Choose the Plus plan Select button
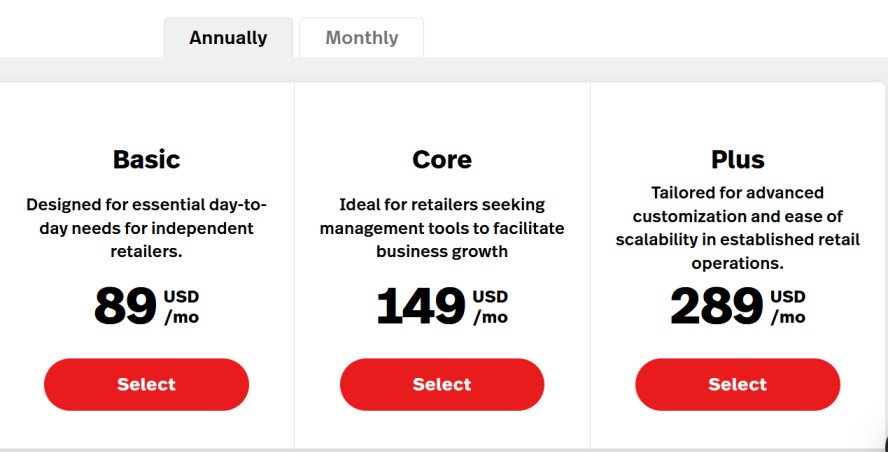 pos(738,384)
